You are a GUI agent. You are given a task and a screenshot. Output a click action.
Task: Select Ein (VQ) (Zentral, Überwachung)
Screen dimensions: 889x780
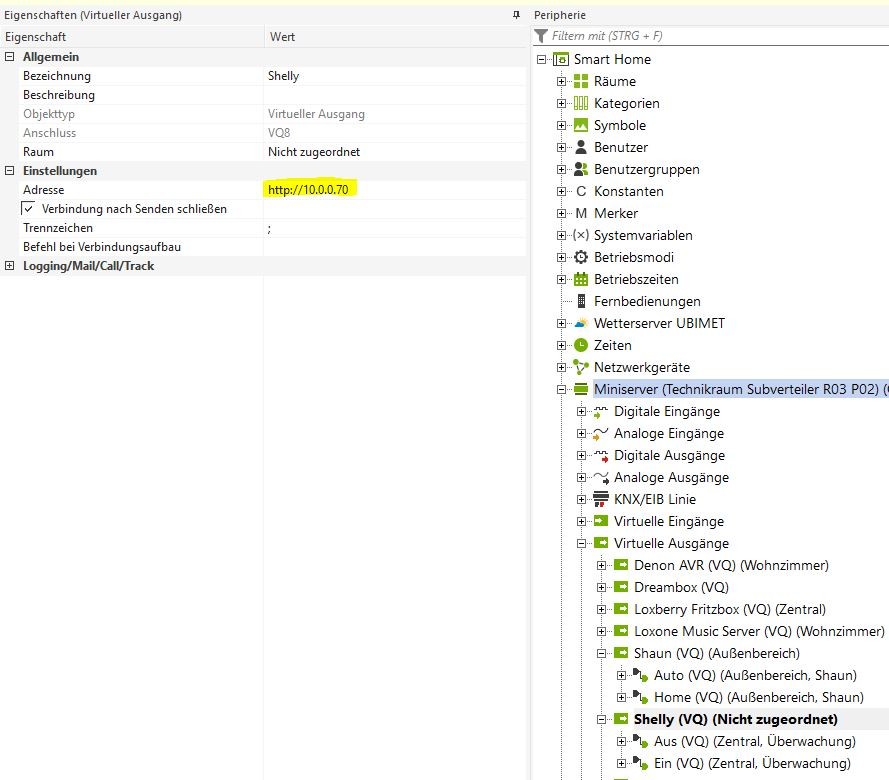752,764
